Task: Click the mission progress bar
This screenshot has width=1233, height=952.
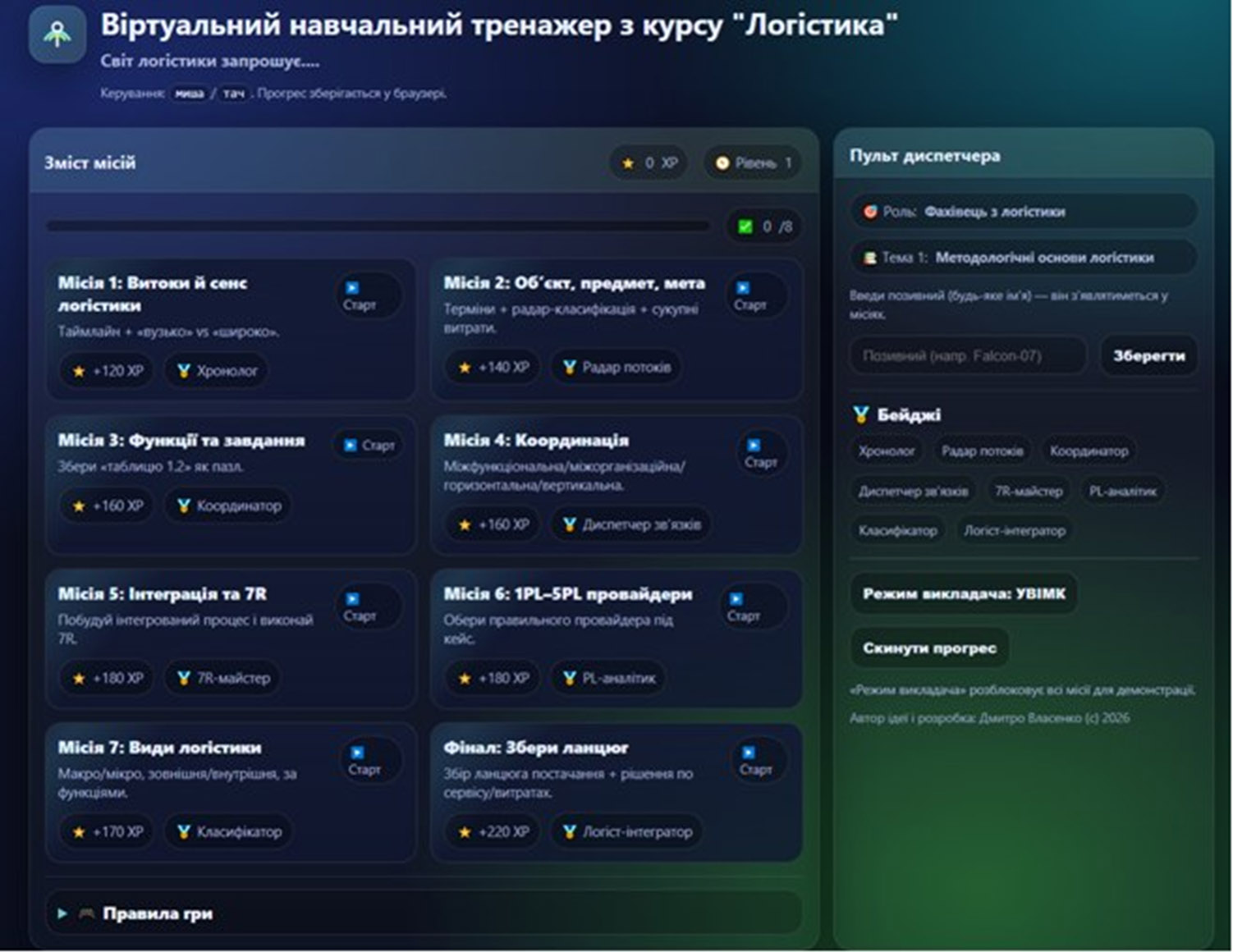Action: 378,226
